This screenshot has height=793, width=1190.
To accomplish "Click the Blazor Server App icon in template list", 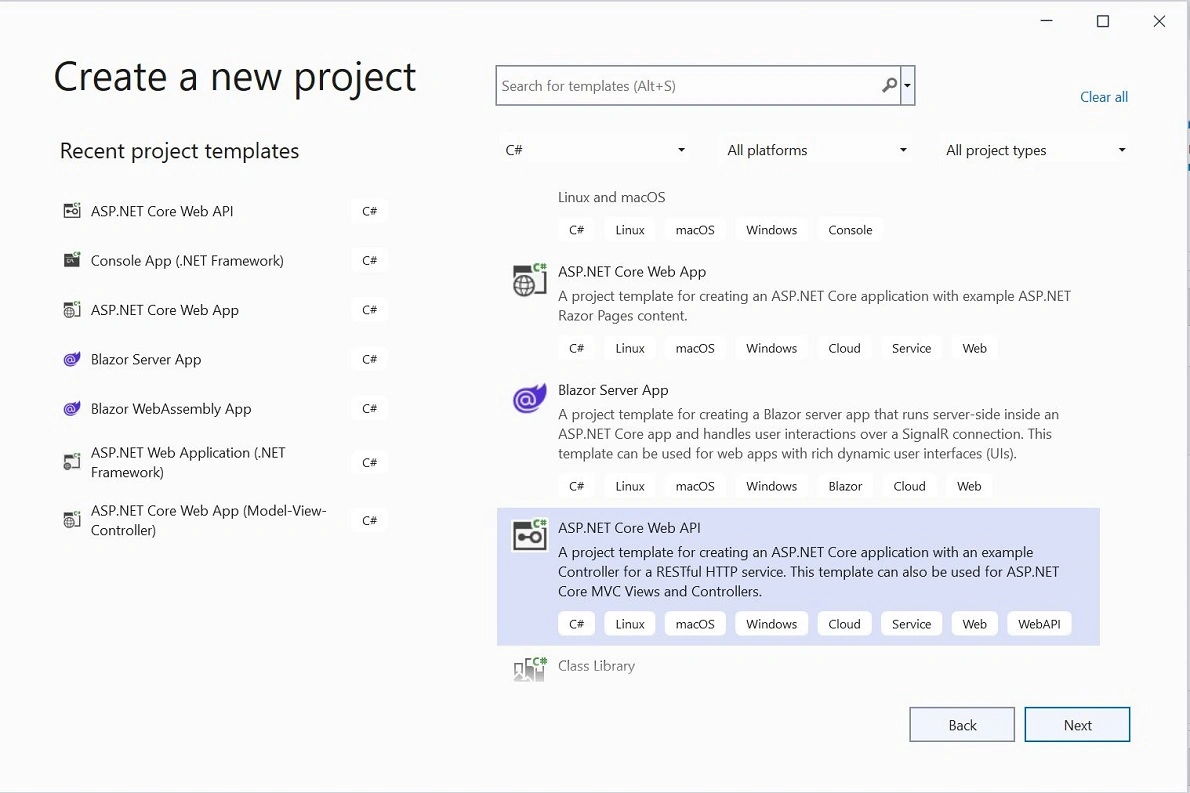I will pyautogui.click(x=529, y=398).
